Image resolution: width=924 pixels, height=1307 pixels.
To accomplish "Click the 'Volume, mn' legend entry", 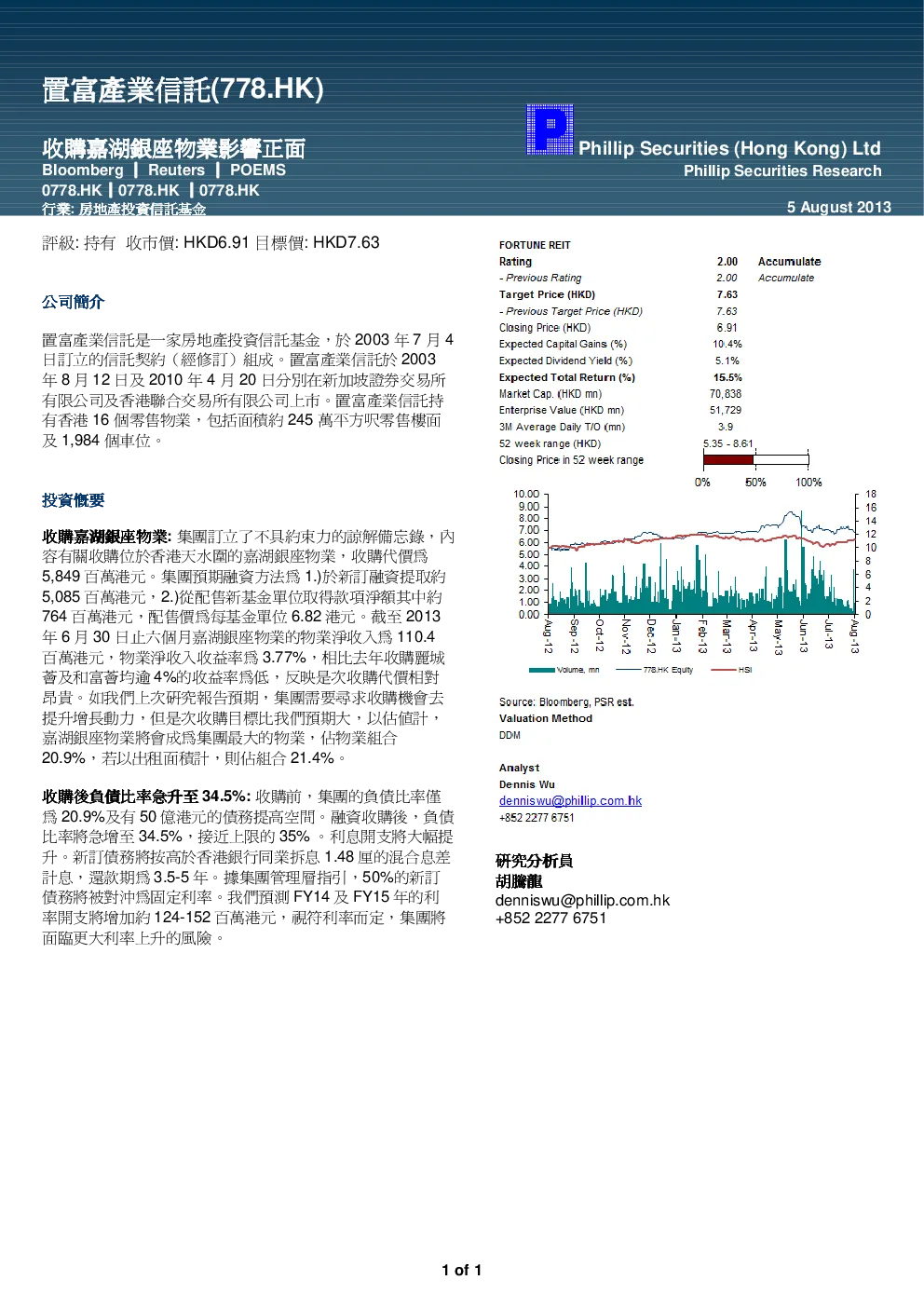I will click(x=564, y=670).
